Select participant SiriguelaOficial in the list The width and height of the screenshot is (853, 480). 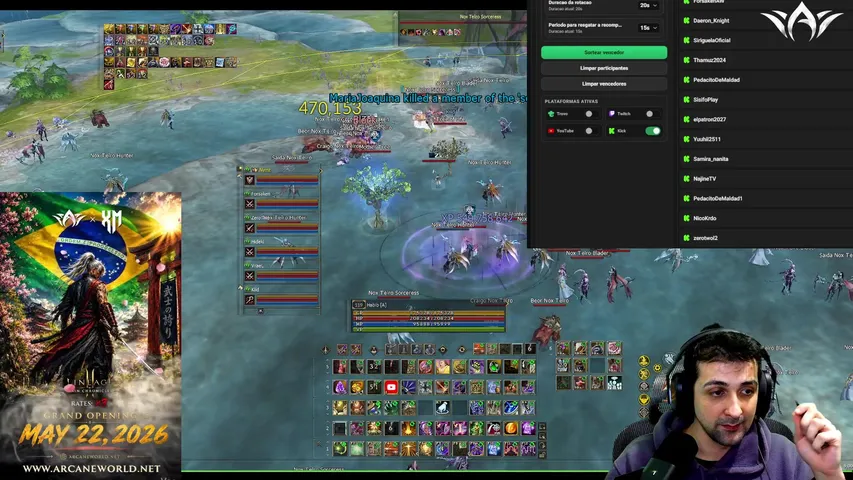[712, 40]
